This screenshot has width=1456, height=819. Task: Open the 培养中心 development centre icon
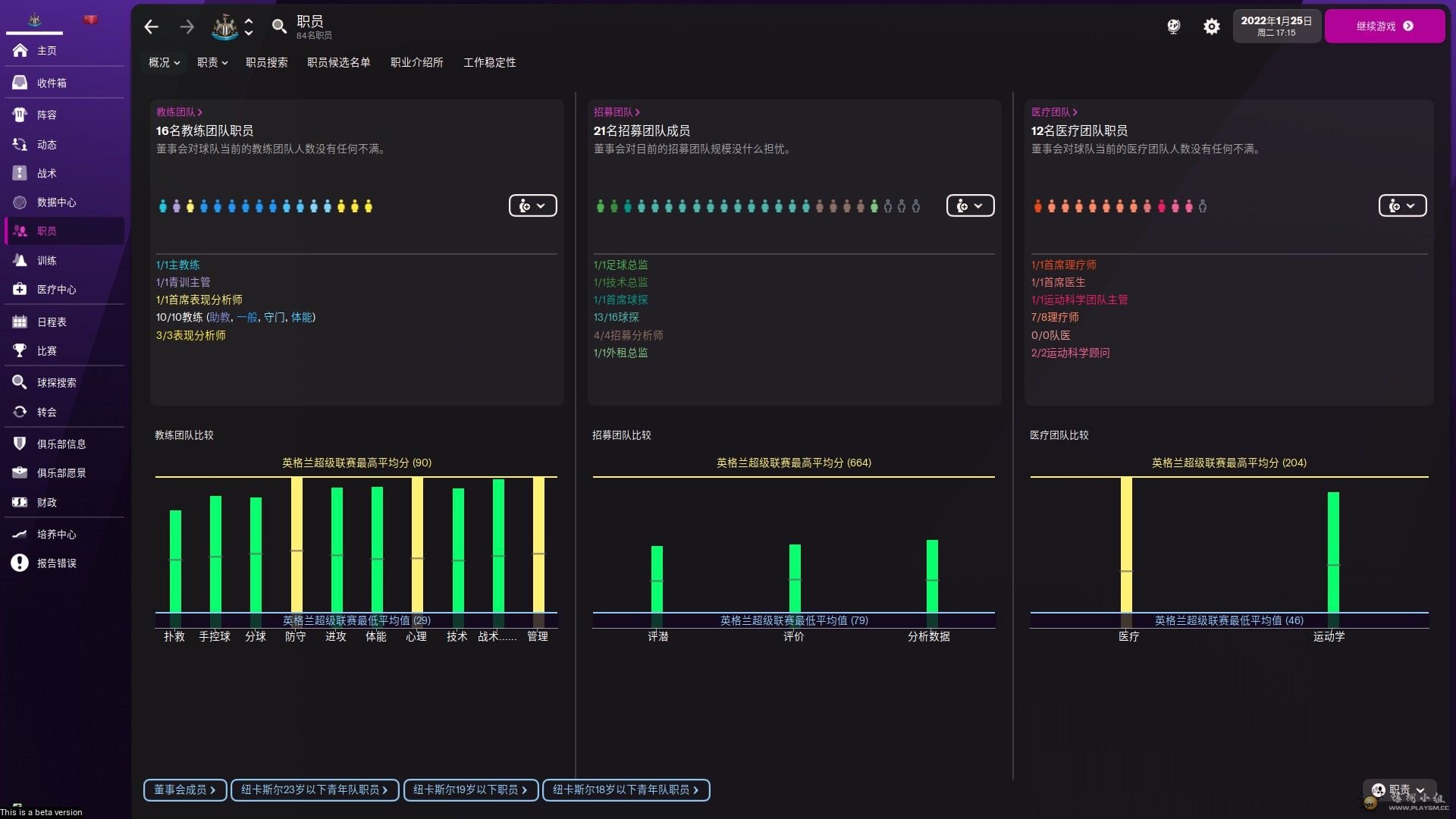pyautogui.click(x=20, y=534)
